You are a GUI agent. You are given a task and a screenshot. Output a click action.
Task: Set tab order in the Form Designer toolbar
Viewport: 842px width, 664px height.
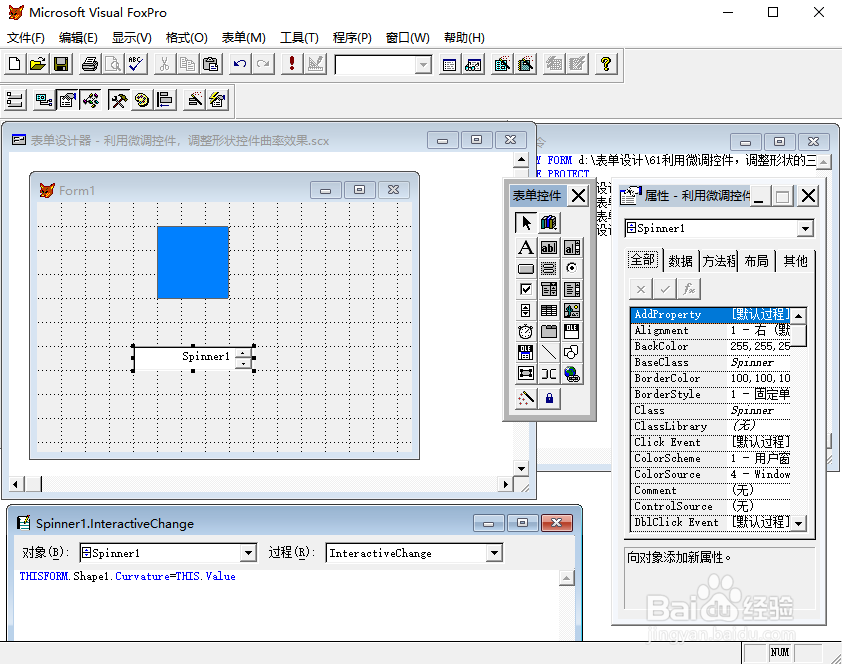[16, 100]
